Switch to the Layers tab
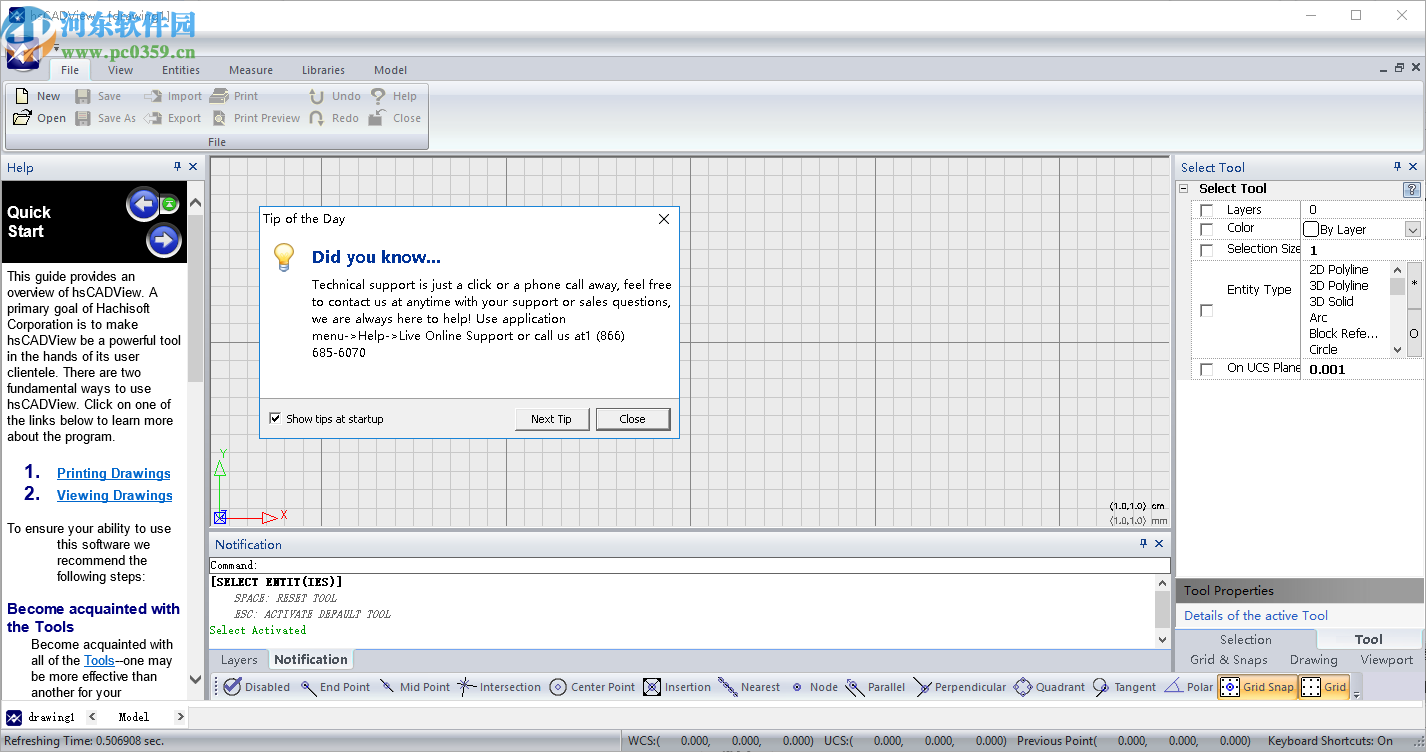This screenshot has width=1426, height=752. pos(239,660)
